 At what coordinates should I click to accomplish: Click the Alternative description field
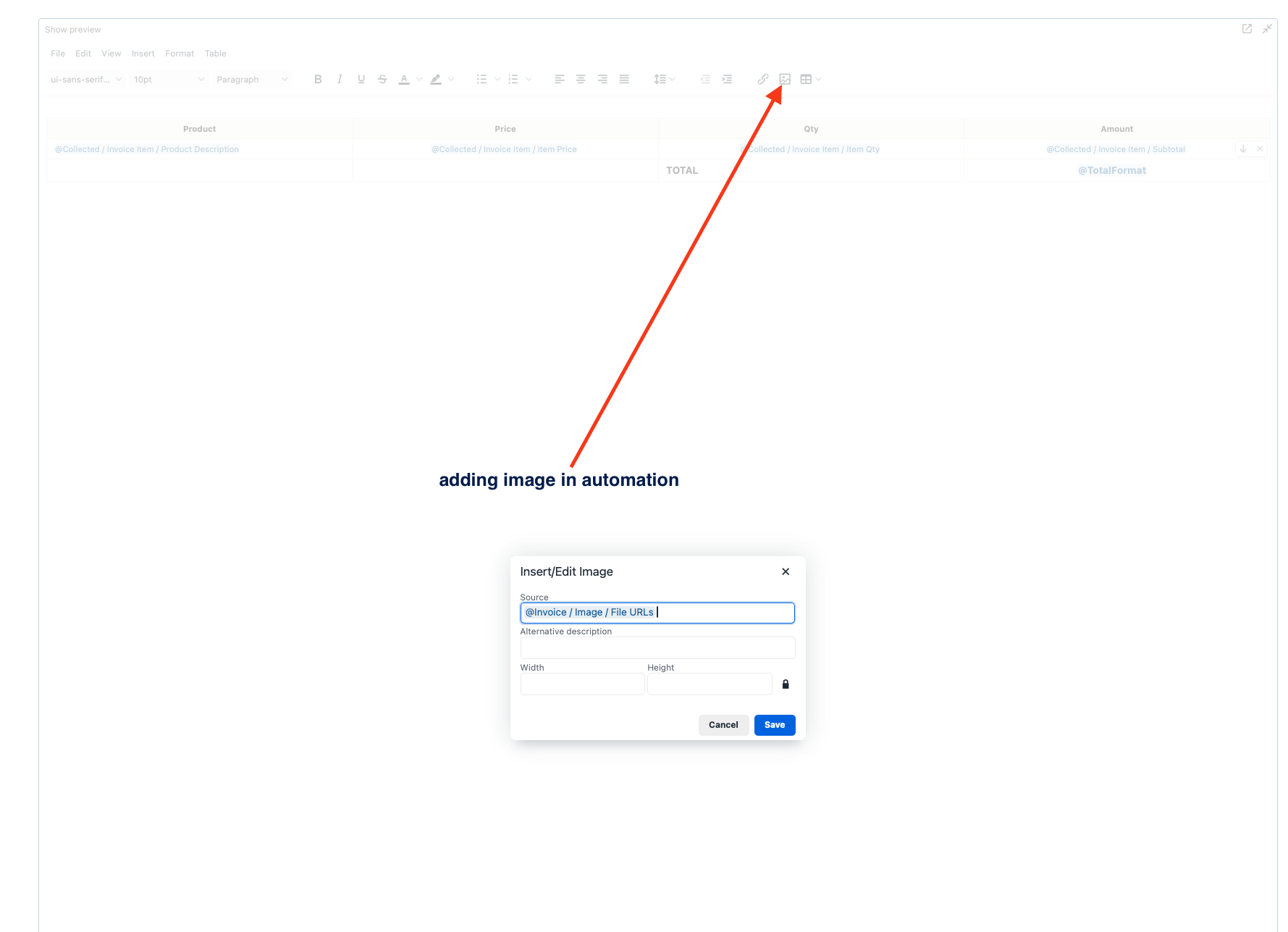tap(657, 647)
